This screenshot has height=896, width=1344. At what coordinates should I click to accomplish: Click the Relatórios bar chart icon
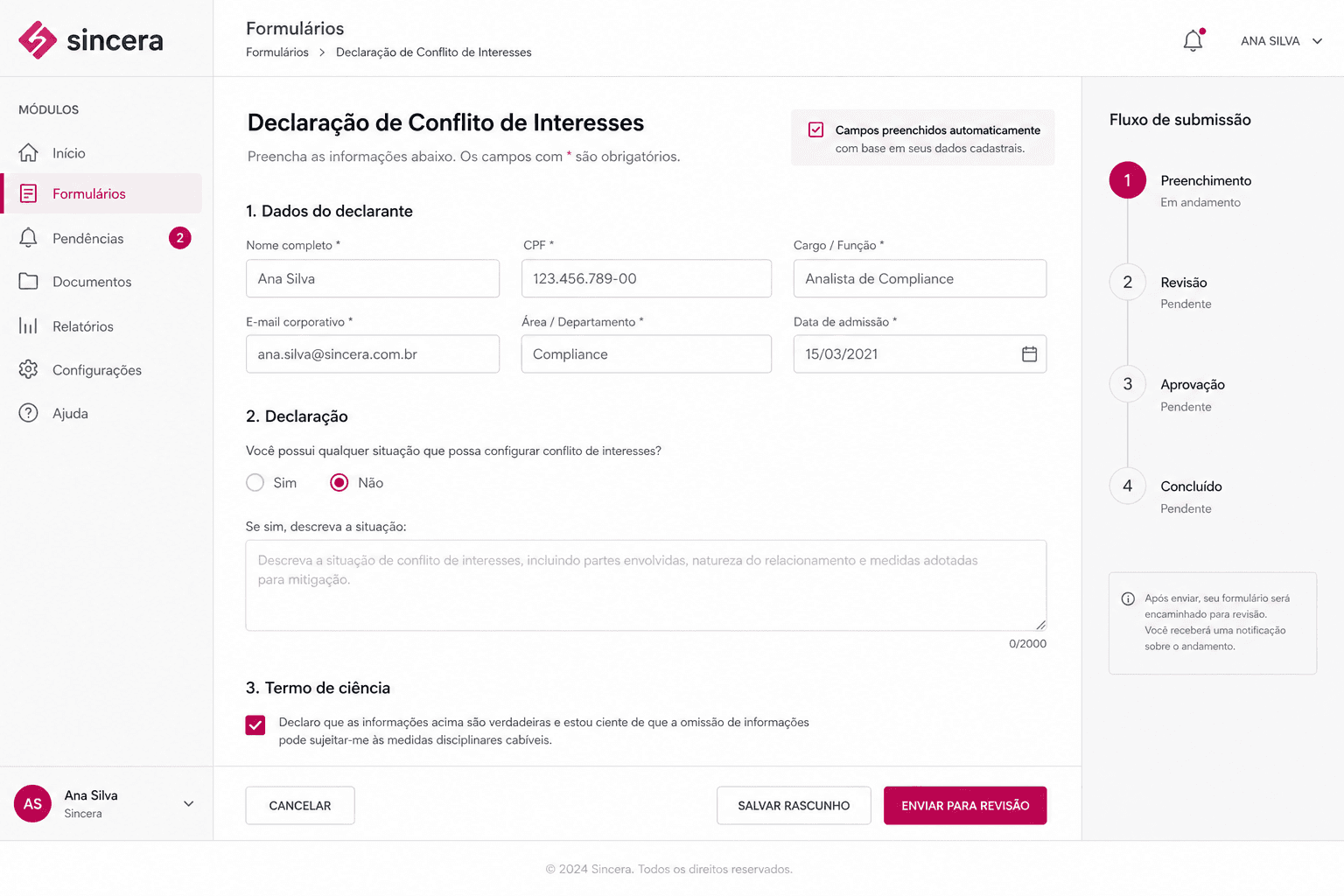point(28,326)
